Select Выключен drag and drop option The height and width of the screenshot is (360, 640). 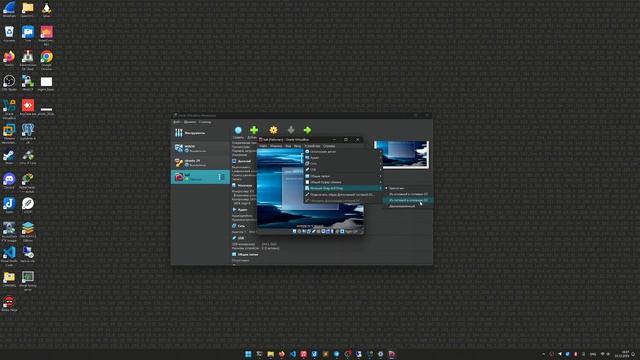pos(407,188)
